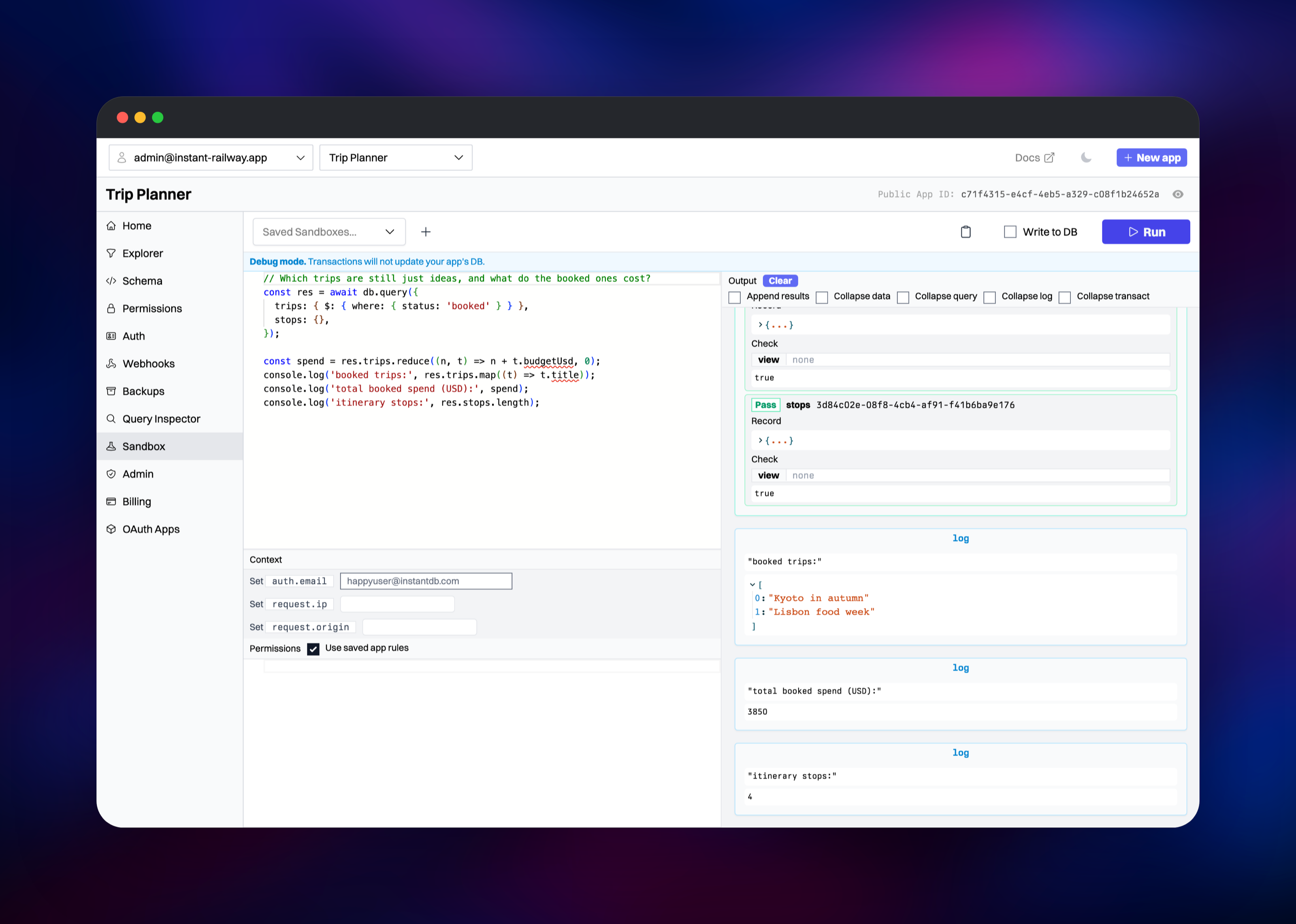Click the external link icon next to Docs

1049,158
